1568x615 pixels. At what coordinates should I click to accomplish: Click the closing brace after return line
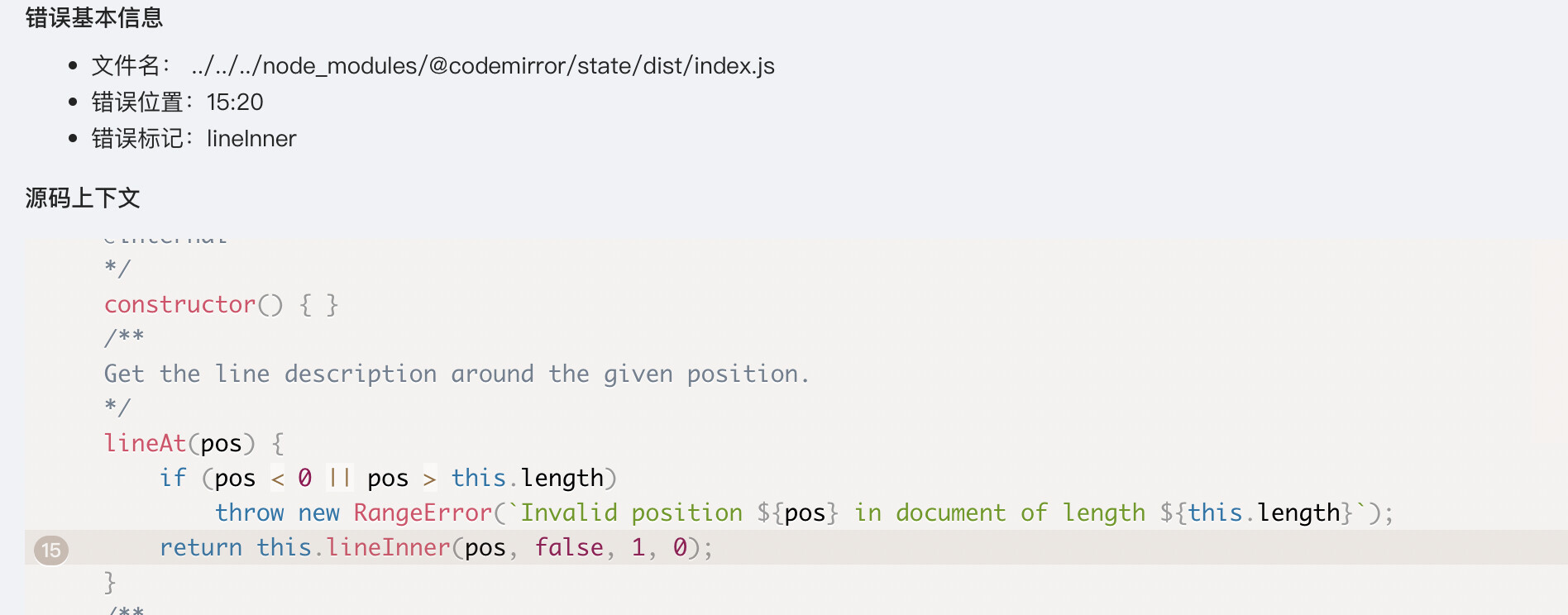[x=110, y=582]
